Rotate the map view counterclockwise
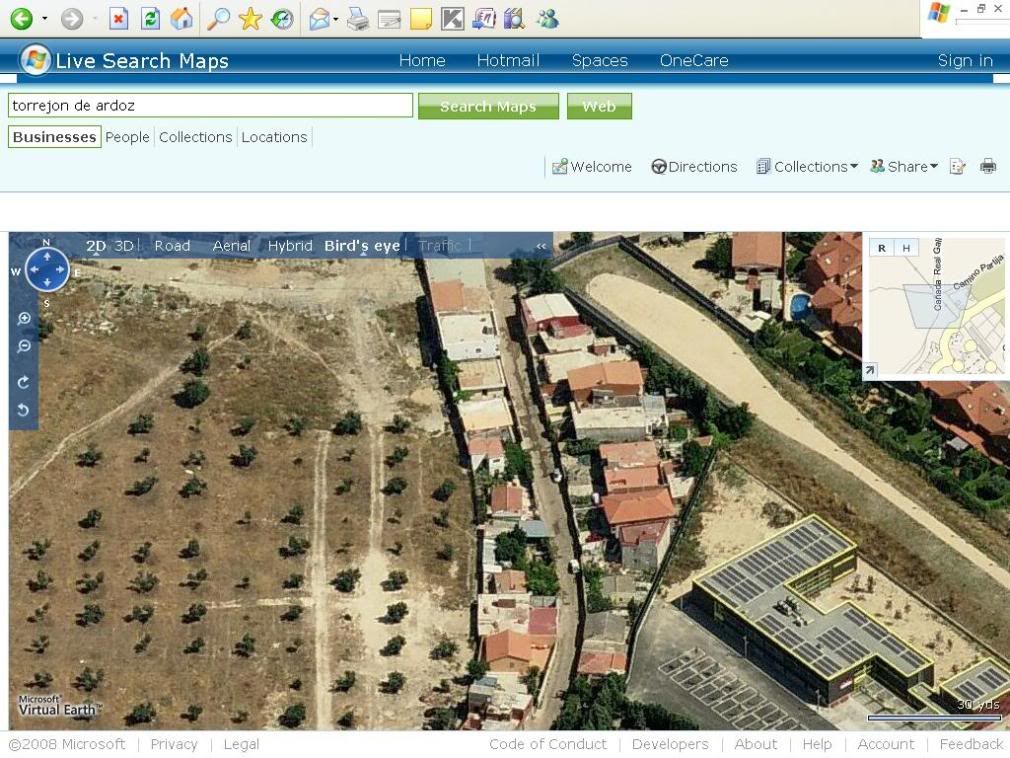 pyautogui.click(x=24, y=409)
